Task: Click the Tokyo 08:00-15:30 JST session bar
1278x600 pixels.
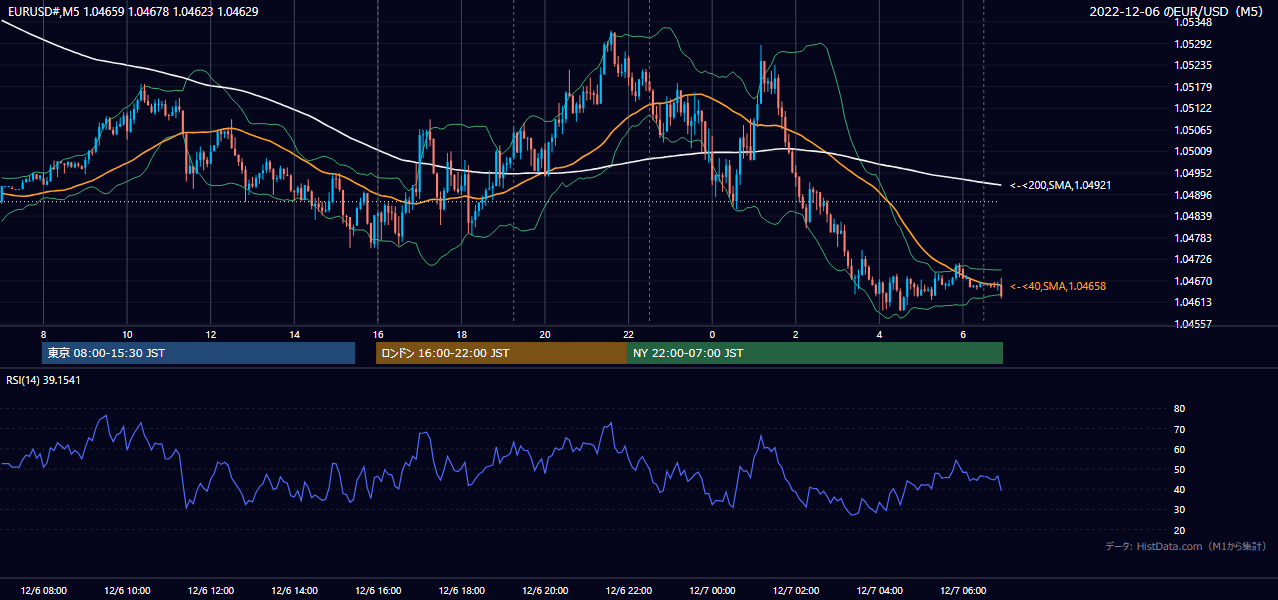Action: (x=198, y=353)
